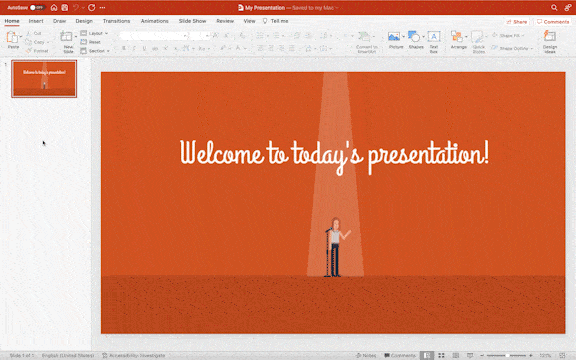The width and height of the screenshot is (576, 360).
Task: Toggle Strikethrough formatting
Action: 155,48
